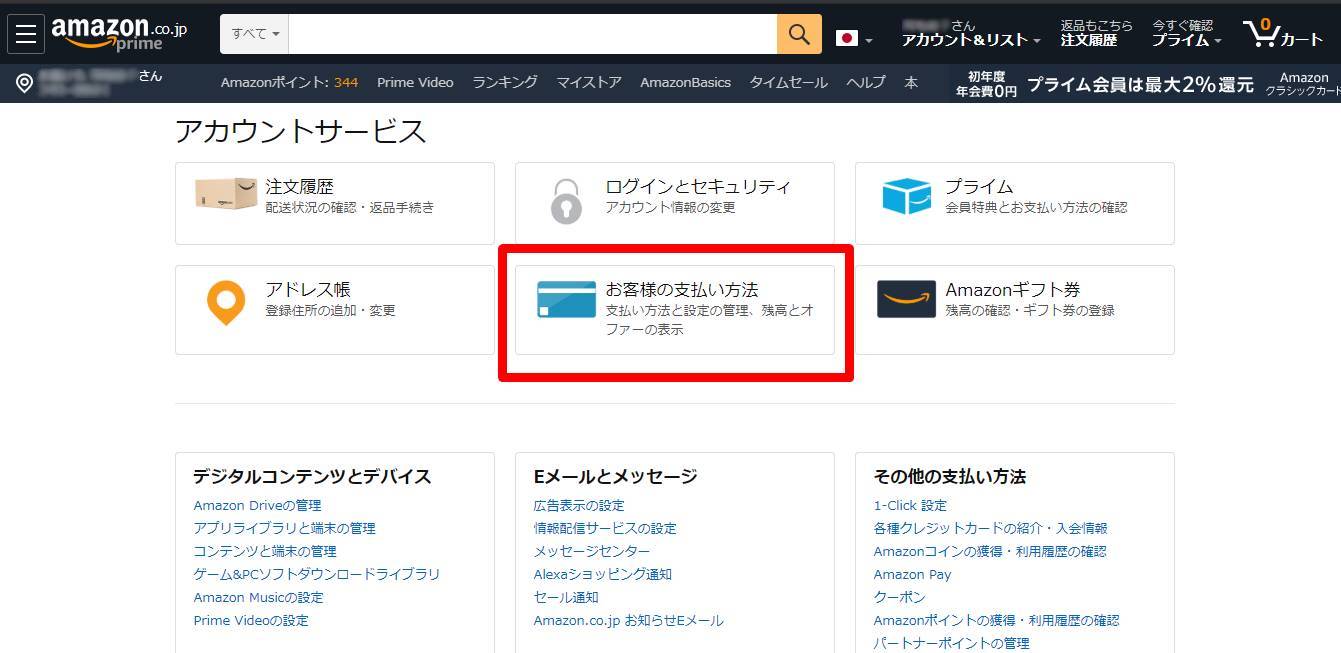The width and height of the screenshot is (1341, 653).
Task: Click the padlock icon for ログインとセキュリティ
Action: (x=566, y=201)
